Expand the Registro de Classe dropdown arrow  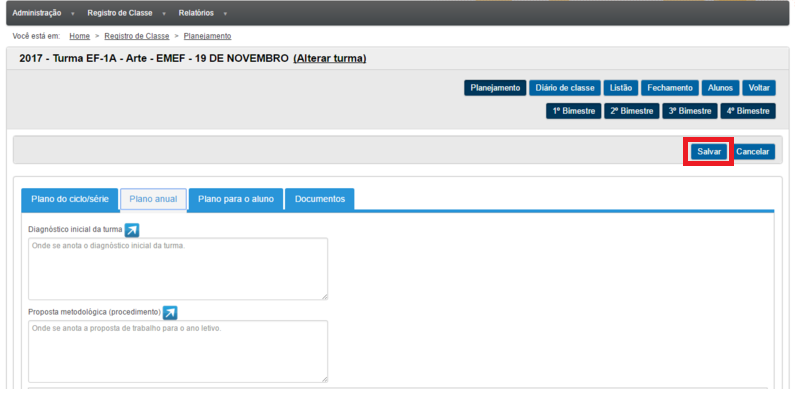click(x=164, y=14)
